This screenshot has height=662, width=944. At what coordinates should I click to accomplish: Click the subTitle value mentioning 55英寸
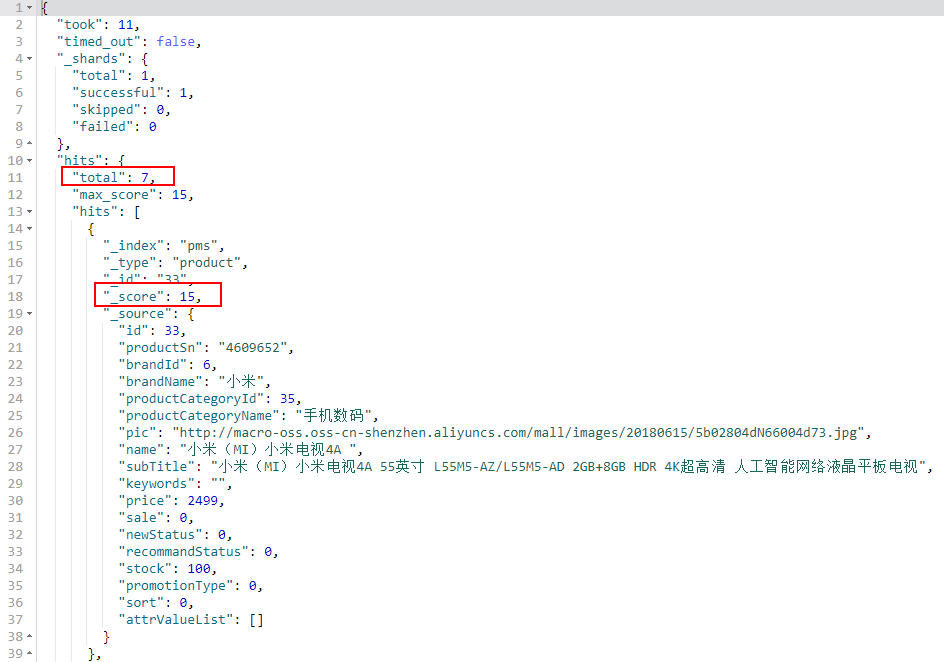(x=568, y=467)
